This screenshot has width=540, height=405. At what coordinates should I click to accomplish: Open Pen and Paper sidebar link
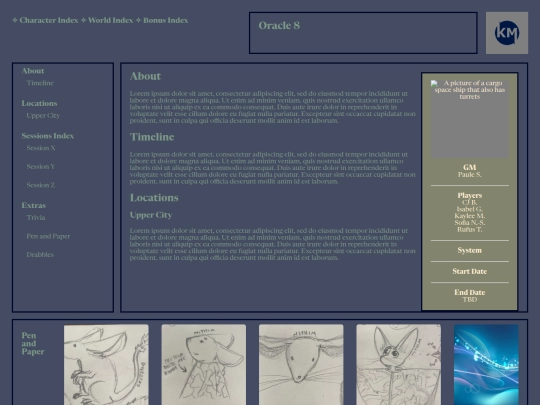[x=48, y=236]
